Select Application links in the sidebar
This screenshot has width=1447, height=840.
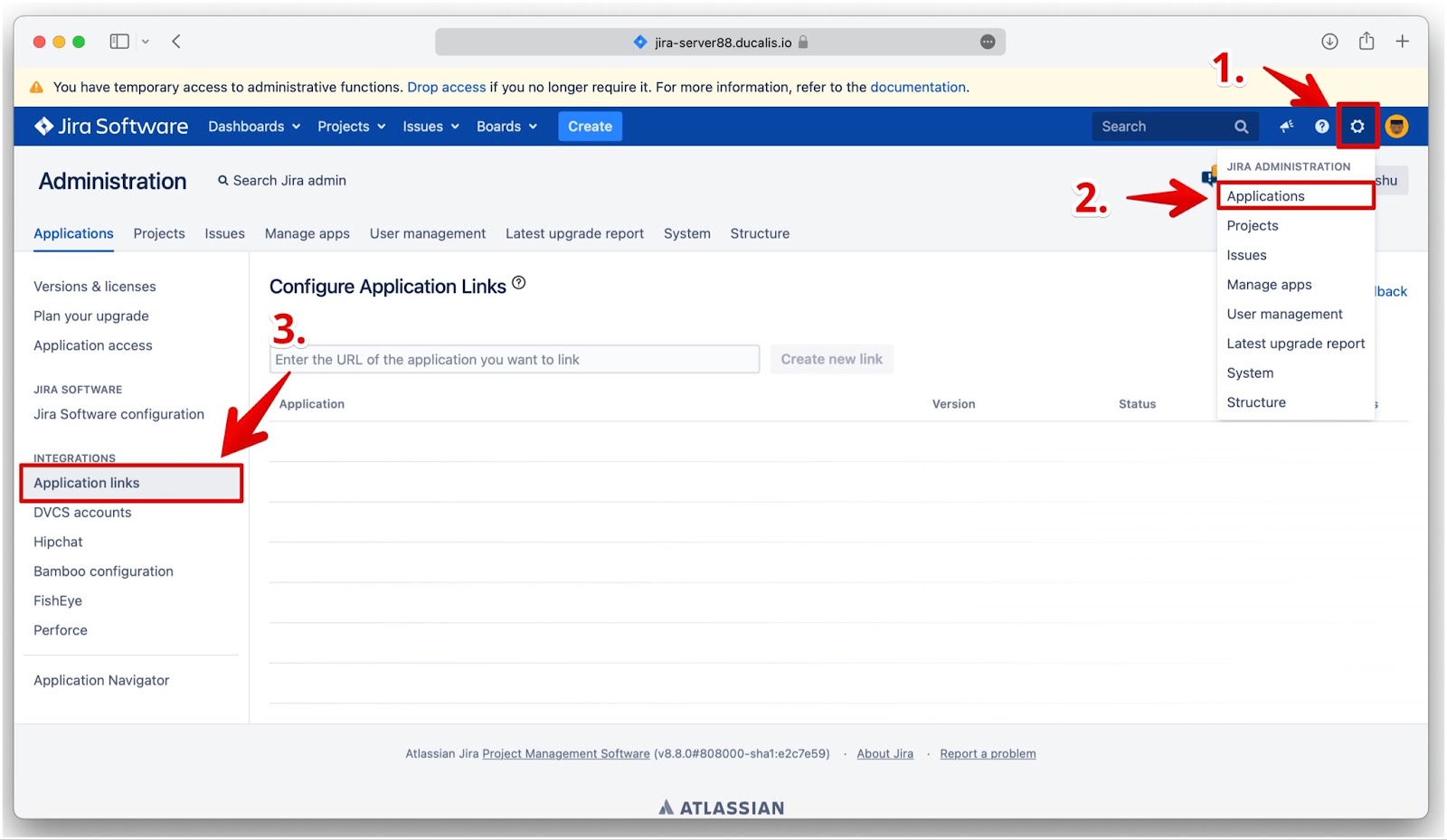click(x=86, y=483)
